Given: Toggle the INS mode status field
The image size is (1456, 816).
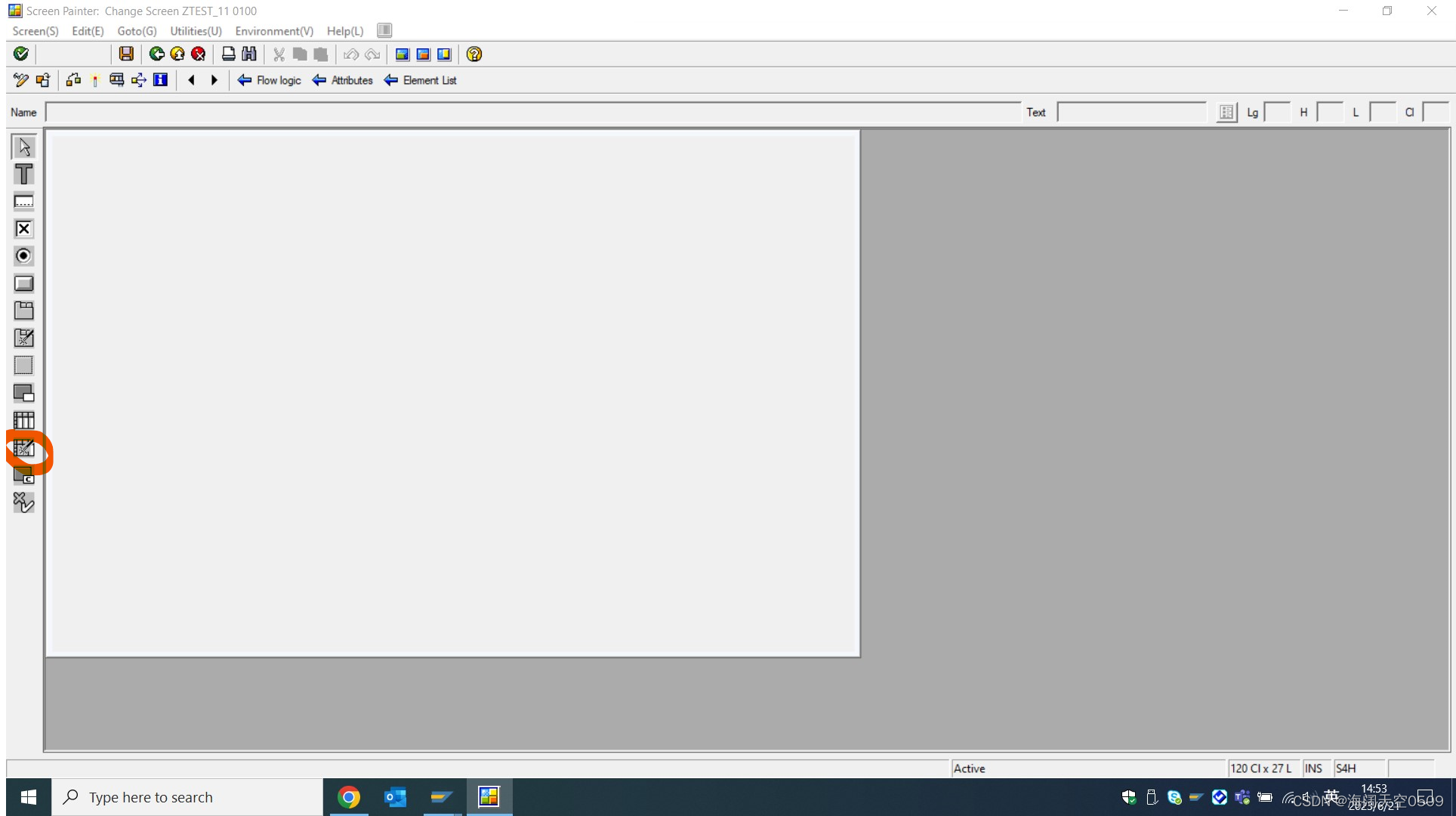Looking at the screenshot, I should pos(1313,768).
